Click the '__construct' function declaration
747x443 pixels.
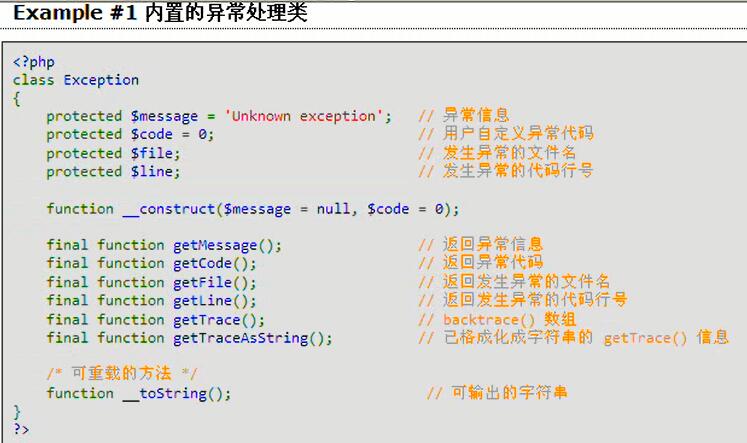[253, 209]
